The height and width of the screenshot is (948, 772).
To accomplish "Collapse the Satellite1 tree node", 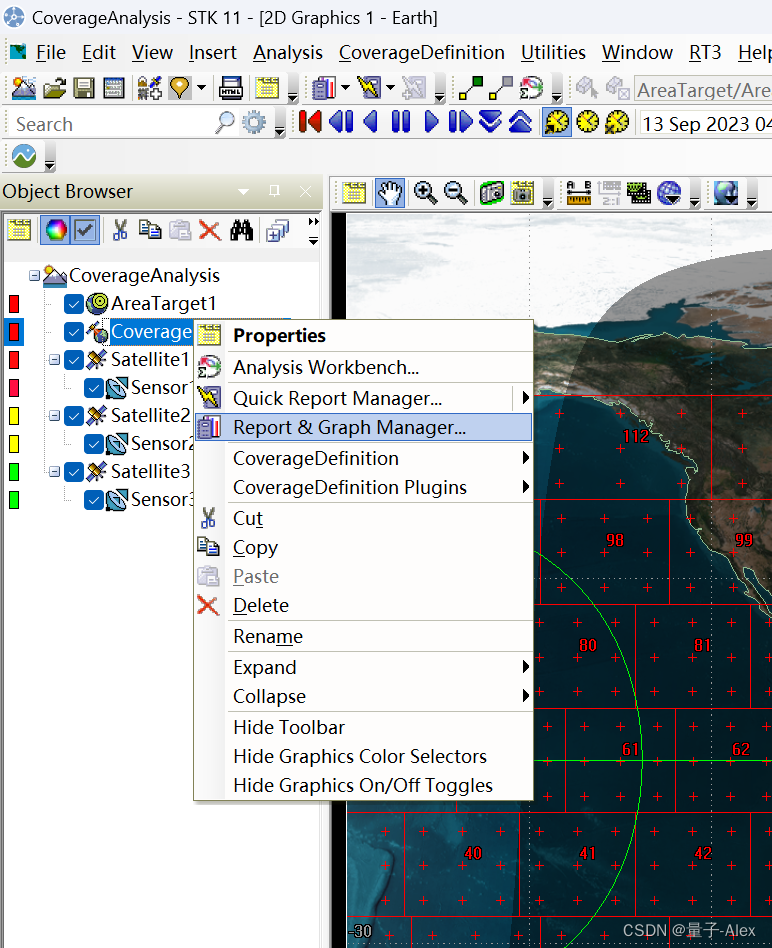I will click(x=54, y=360).
